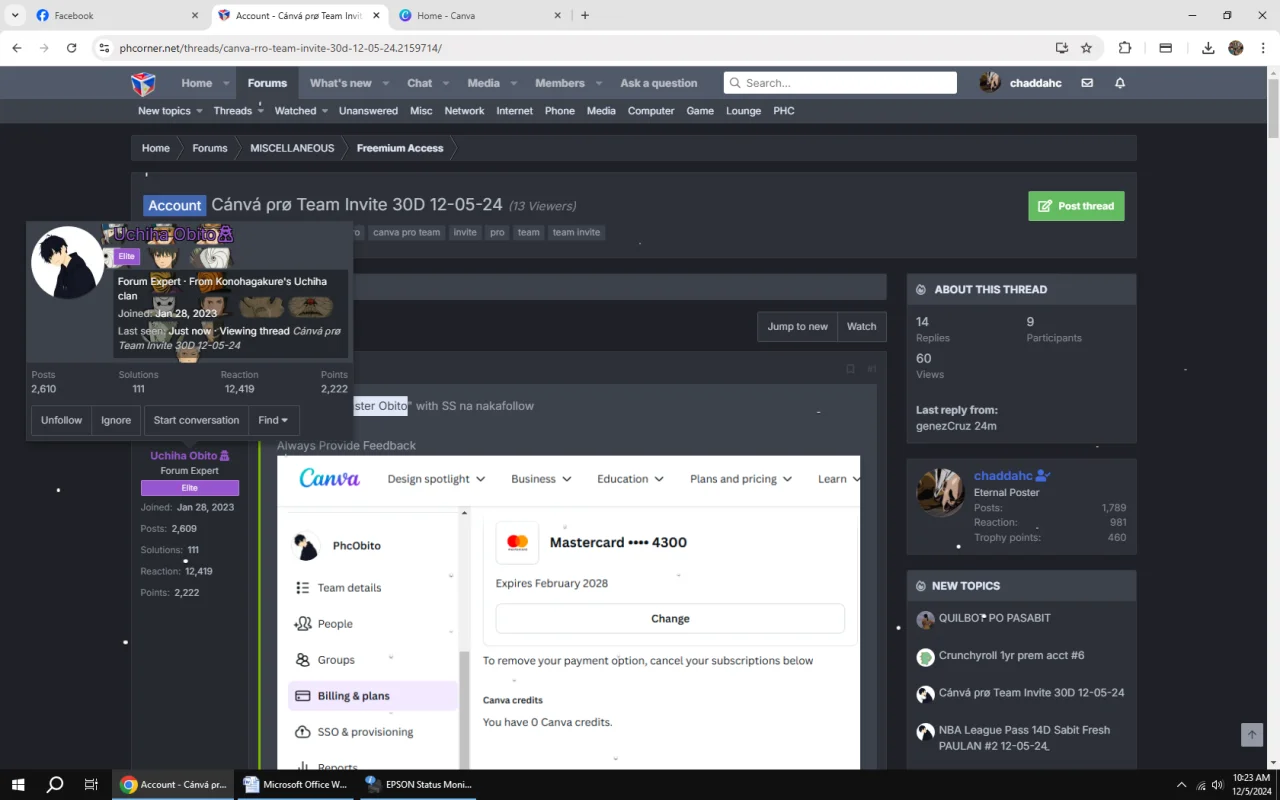The height and width of the screenshot is (800, 1280).
Task: Open the Crunchyroll 1yr prem acct #6 topic
Action: [1011, 656]
